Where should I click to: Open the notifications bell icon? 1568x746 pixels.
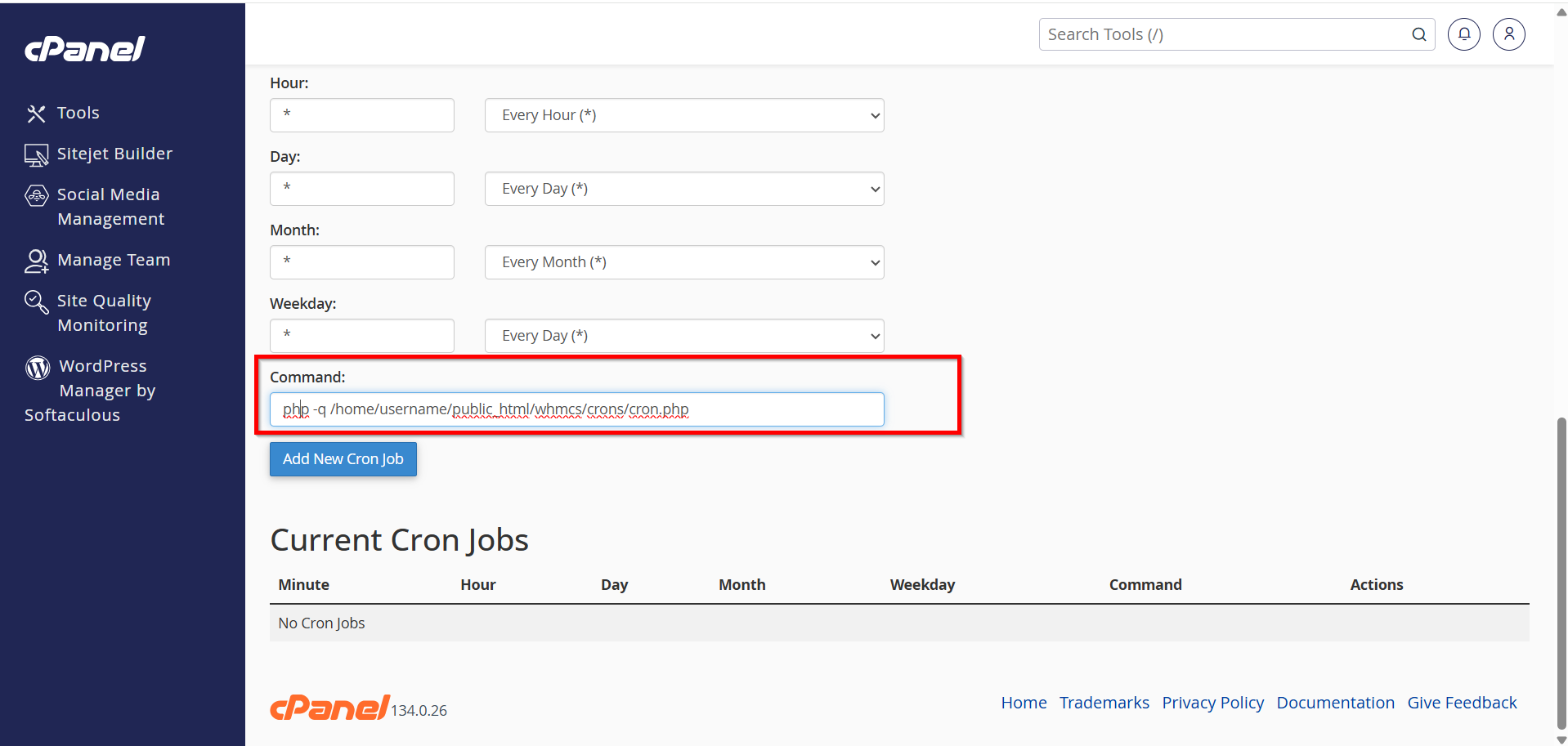1464,34
